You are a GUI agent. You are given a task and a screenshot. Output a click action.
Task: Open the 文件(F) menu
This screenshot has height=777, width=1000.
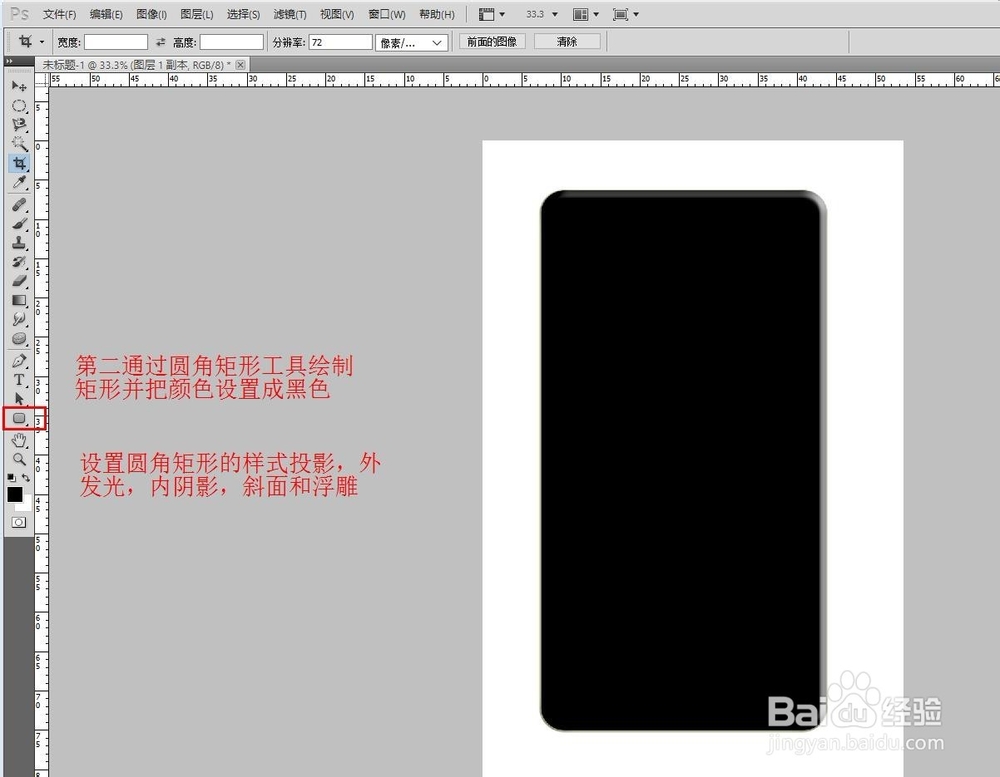(x=59, y=14)
